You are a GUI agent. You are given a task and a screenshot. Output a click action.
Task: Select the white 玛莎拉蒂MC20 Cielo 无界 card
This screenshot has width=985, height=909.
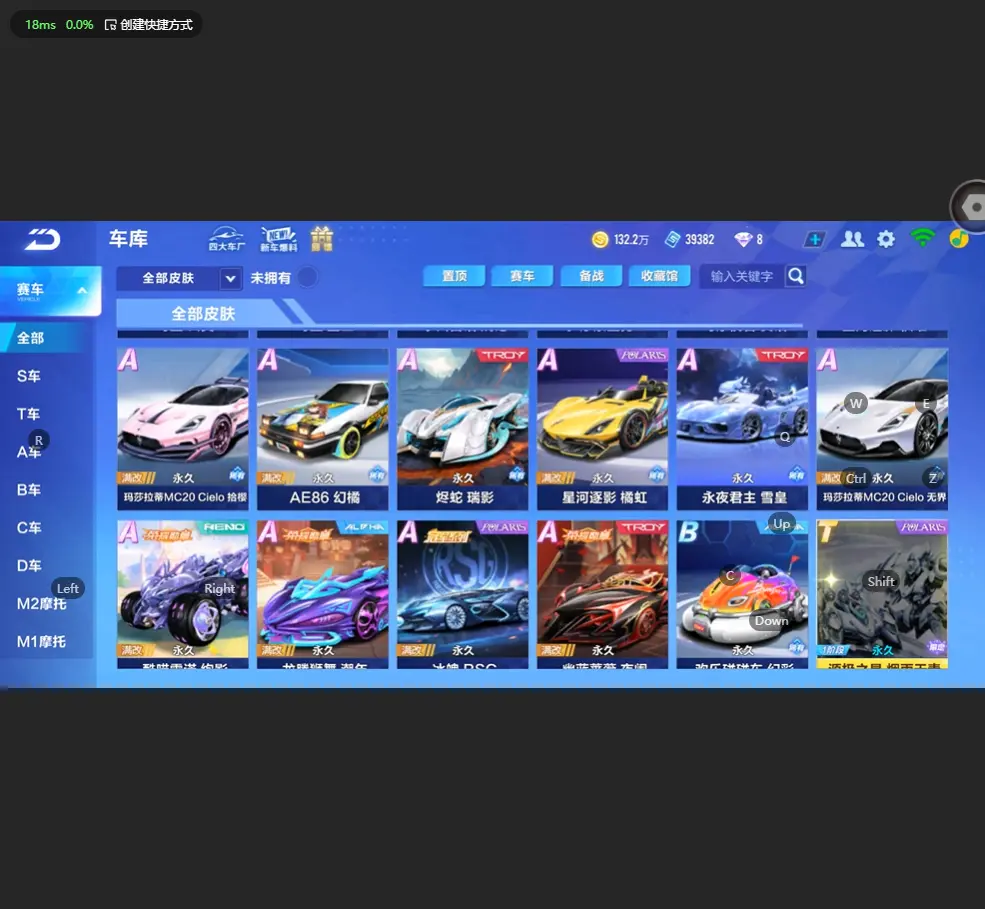tap(882, 429)
